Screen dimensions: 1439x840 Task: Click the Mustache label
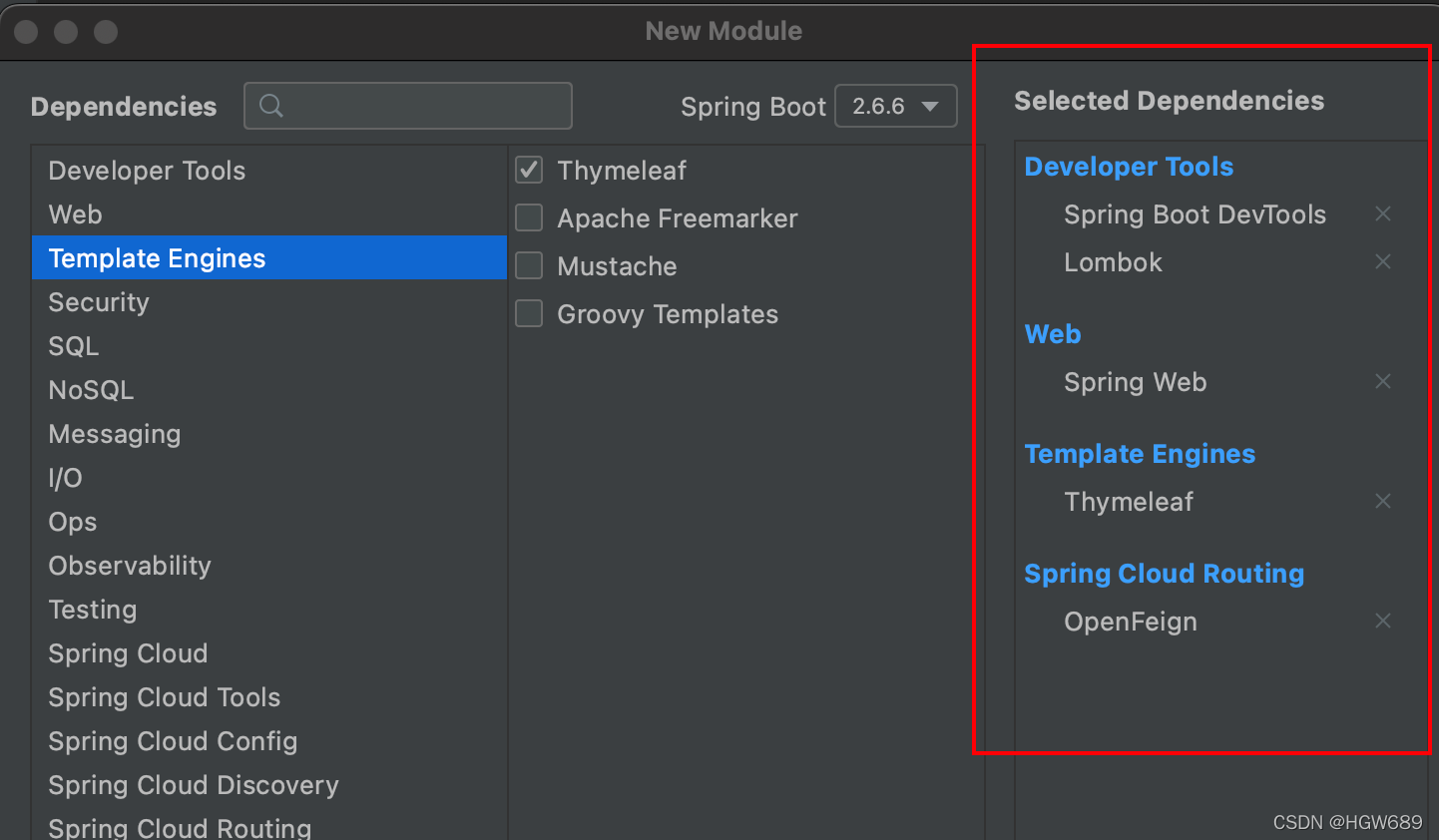[x=617, y=266]
